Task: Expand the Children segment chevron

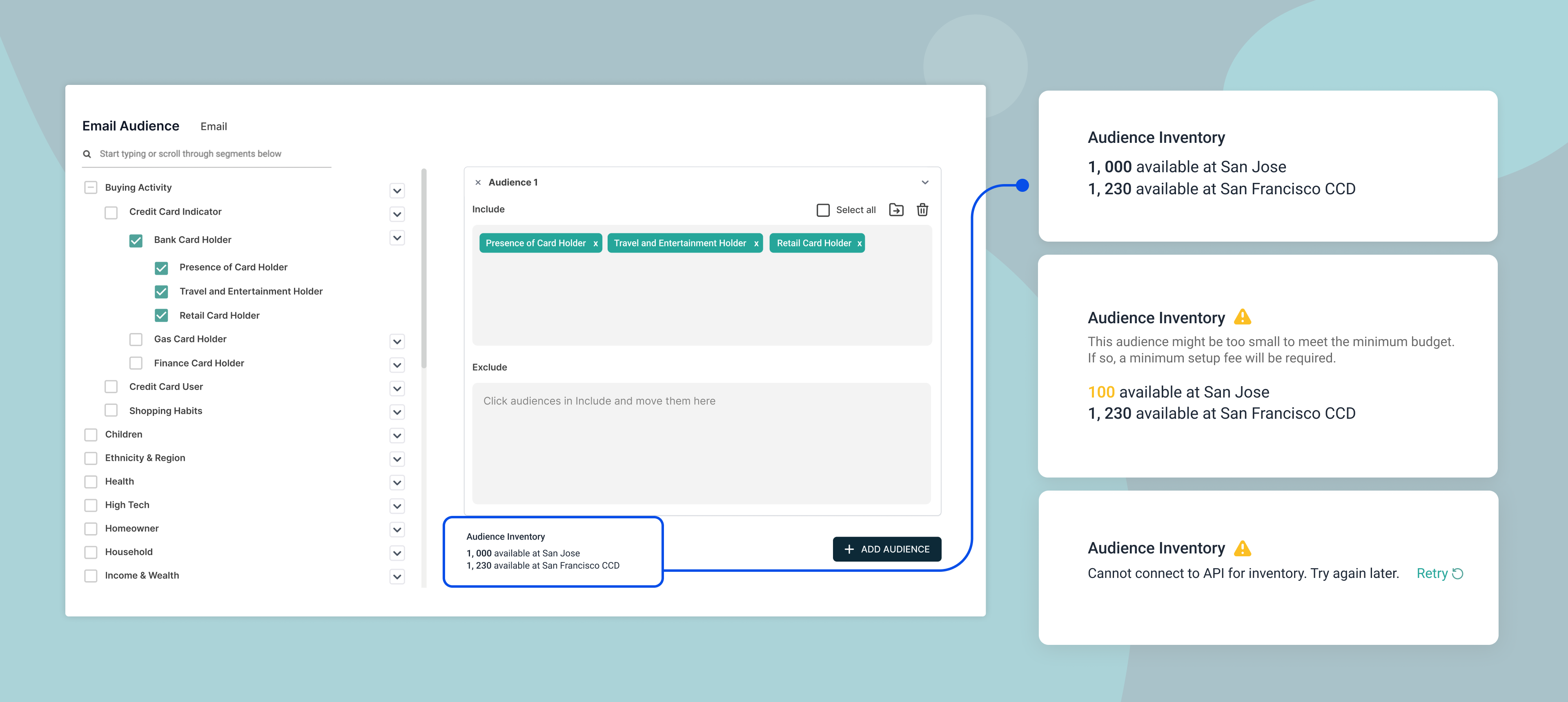Action: [x=397, y=435]
